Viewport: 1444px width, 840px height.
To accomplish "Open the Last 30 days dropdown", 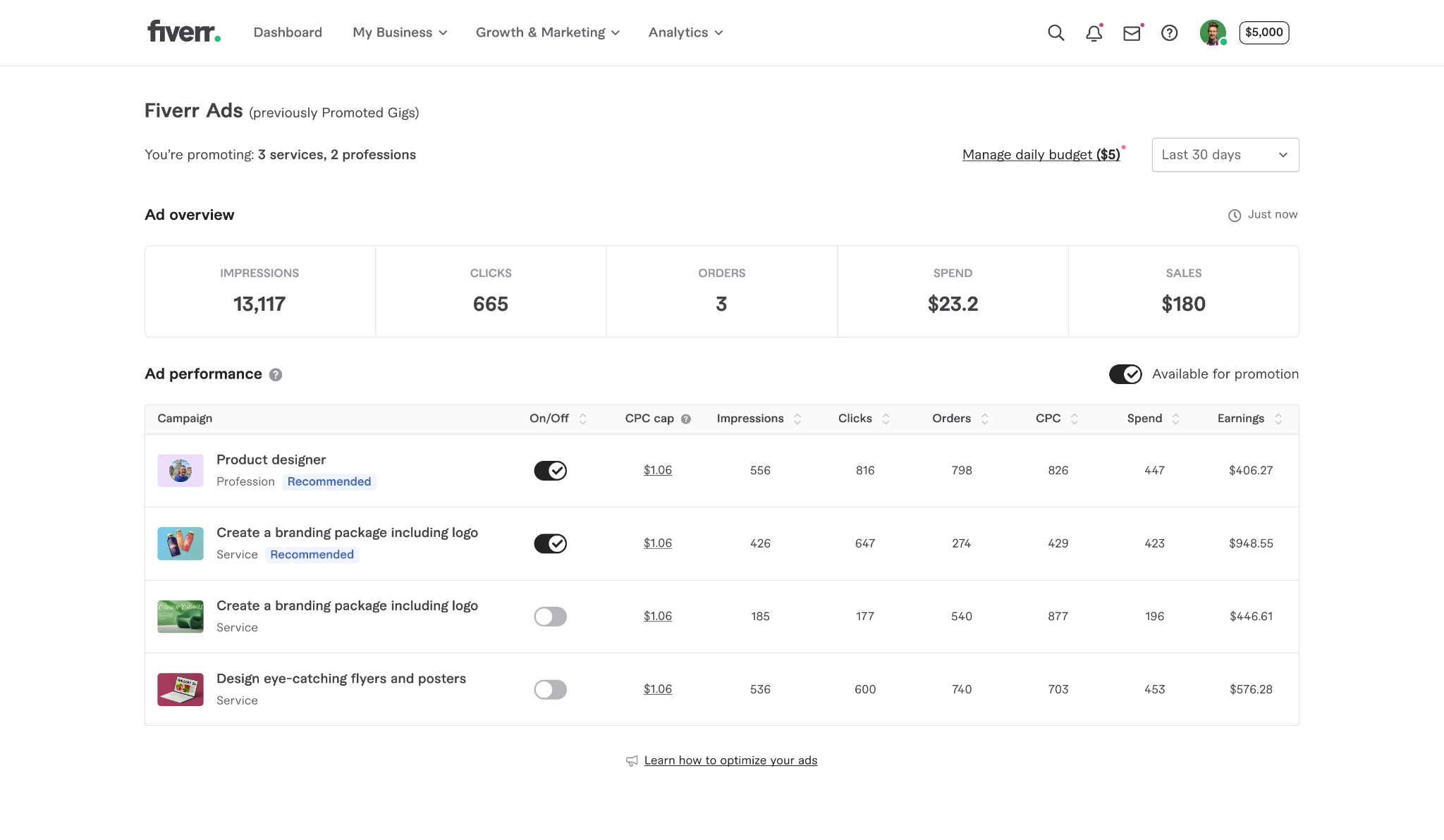I will pyautogui.click(x=1225, y=155).
